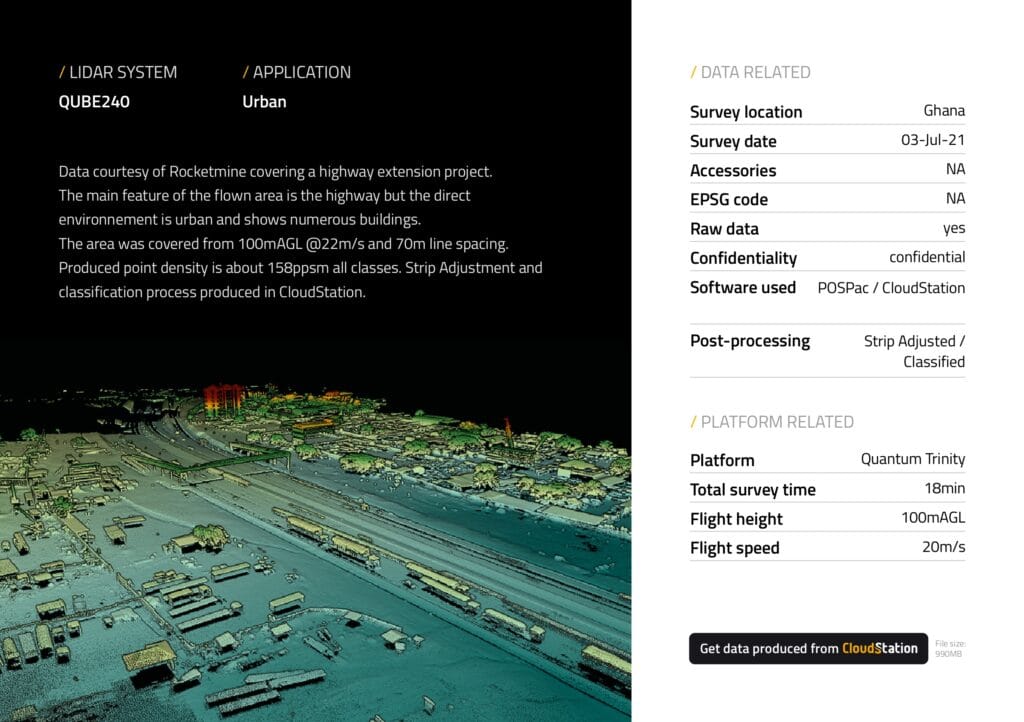The width and height of the screenshot is (1024, 722).
Task: Click the Flight height value 100mAGL
Action: coord(932,518)
